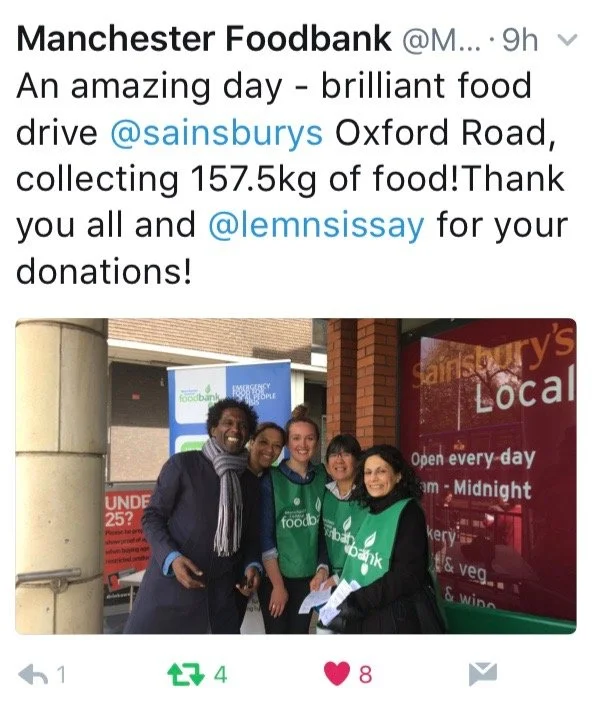Show who liked via the 8 count
The height and width of the screenshot is (709, 593).
(x=365, y=675)
